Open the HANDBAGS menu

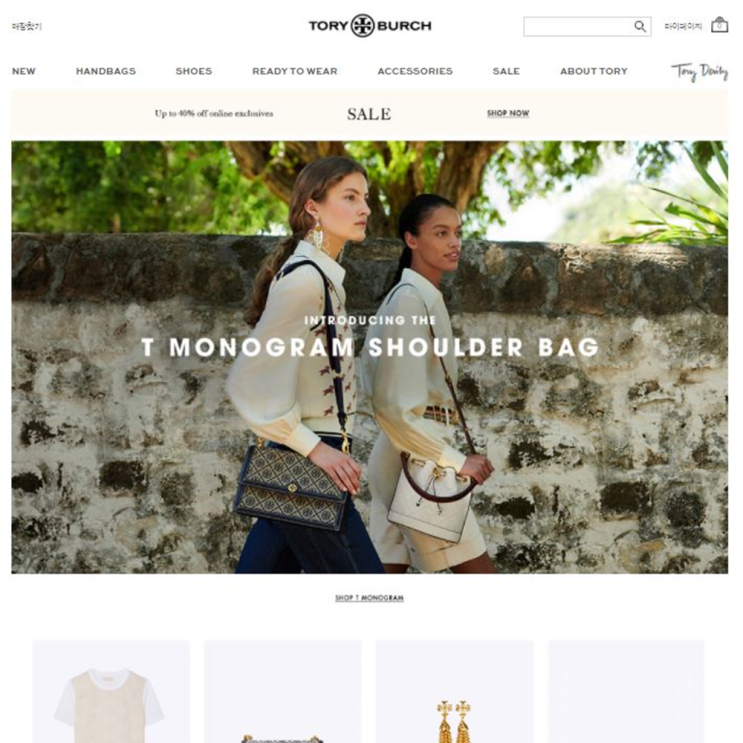pyautogui.click(x=106, y=71)
